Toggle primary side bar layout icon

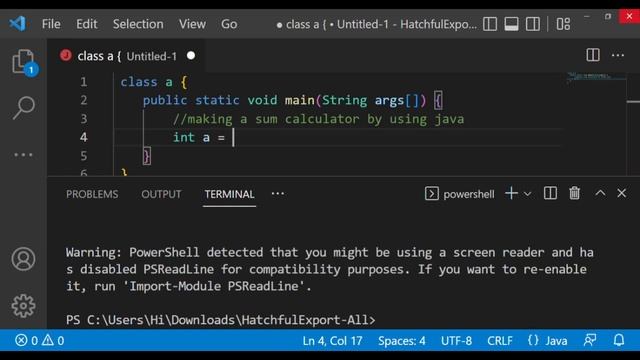click(x=490, y=24)
